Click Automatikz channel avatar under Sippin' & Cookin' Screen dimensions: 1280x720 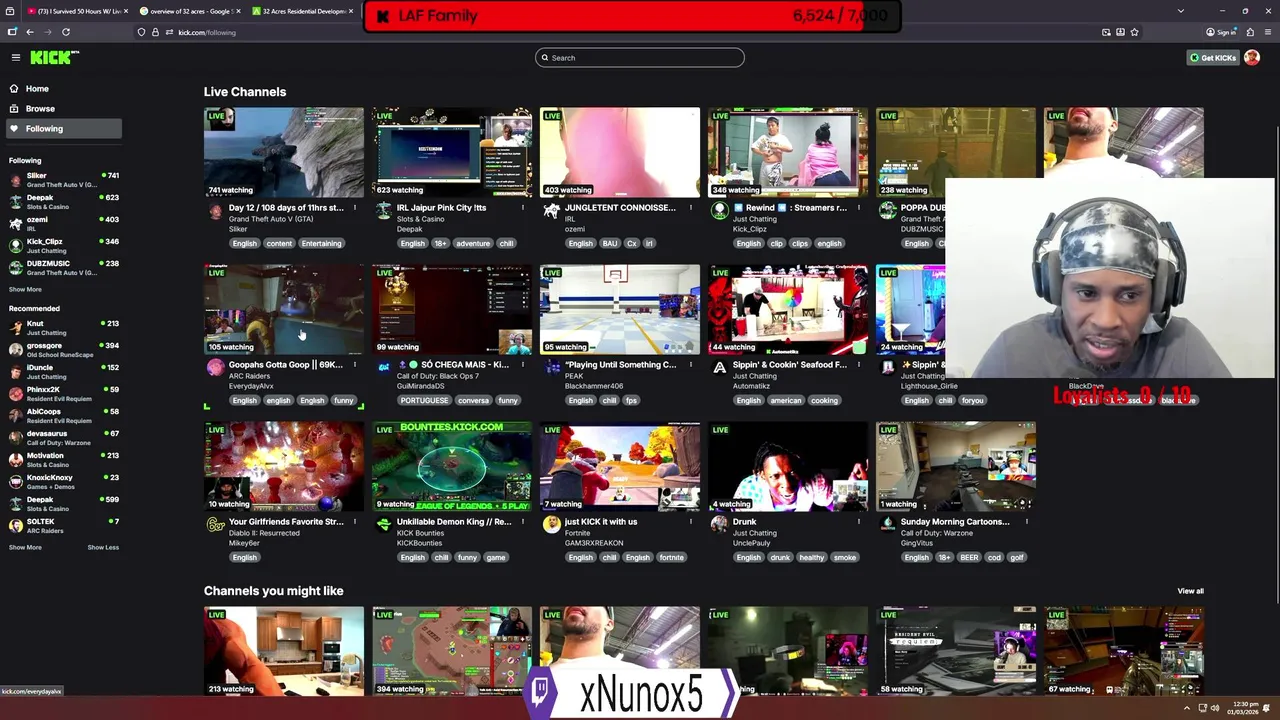[x=719, y=368]
